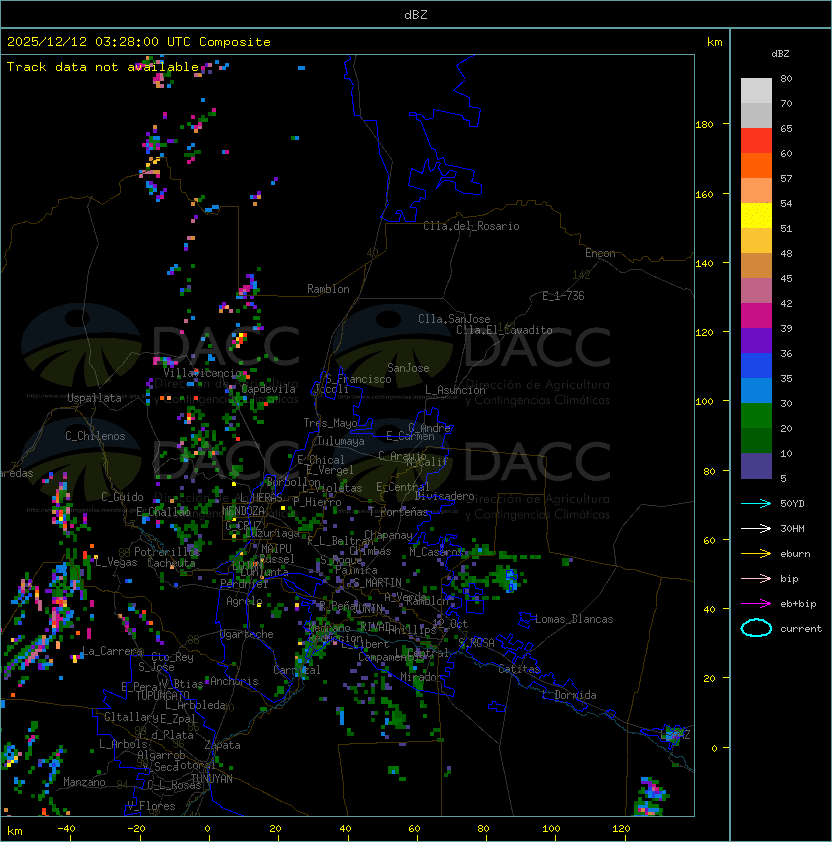Select the dusty pink 42-45 dBZ swatch
This screenshot has height=842, width=832.
coord(756,291)
